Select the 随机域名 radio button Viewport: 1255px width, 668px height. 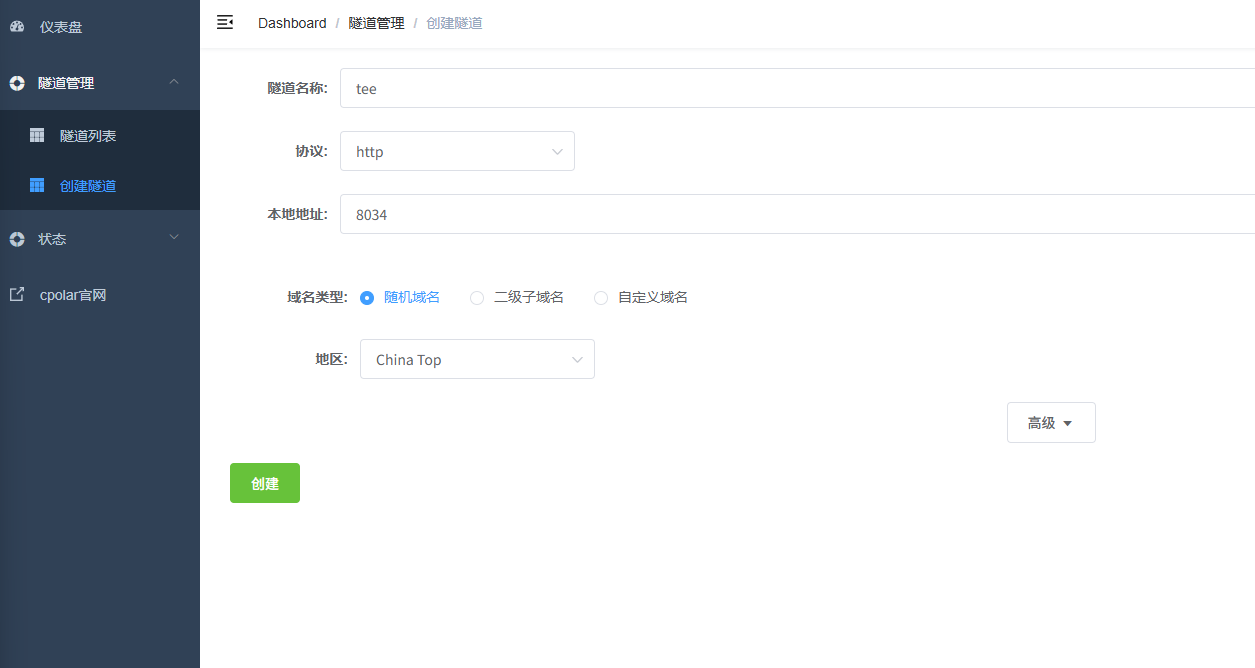pyautogui.click(x=367, y=297)
